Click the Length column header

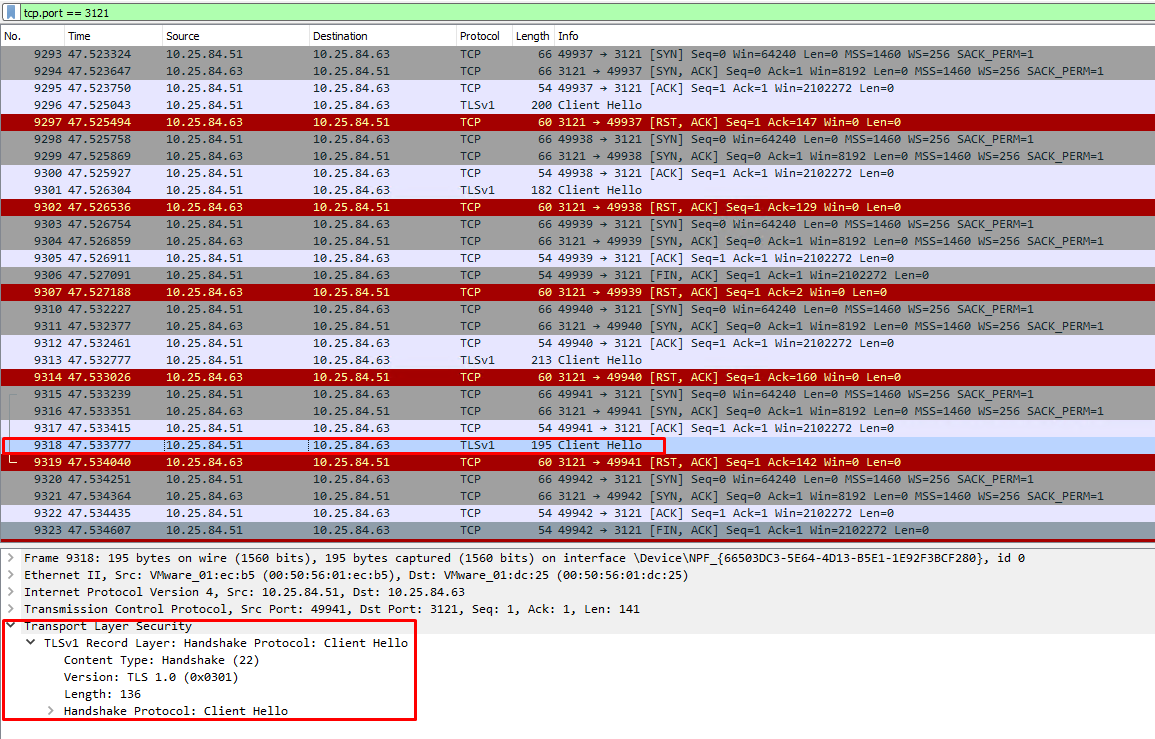pos(532,36)
